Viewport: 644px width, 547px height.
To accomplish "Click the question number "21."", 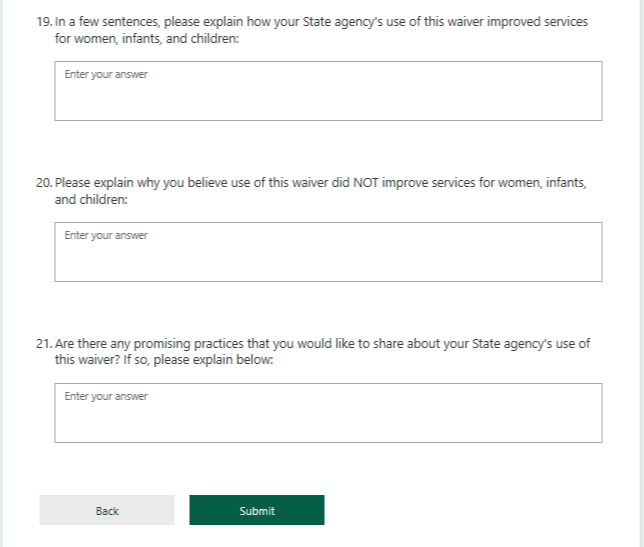I will (x=43, y=344).
